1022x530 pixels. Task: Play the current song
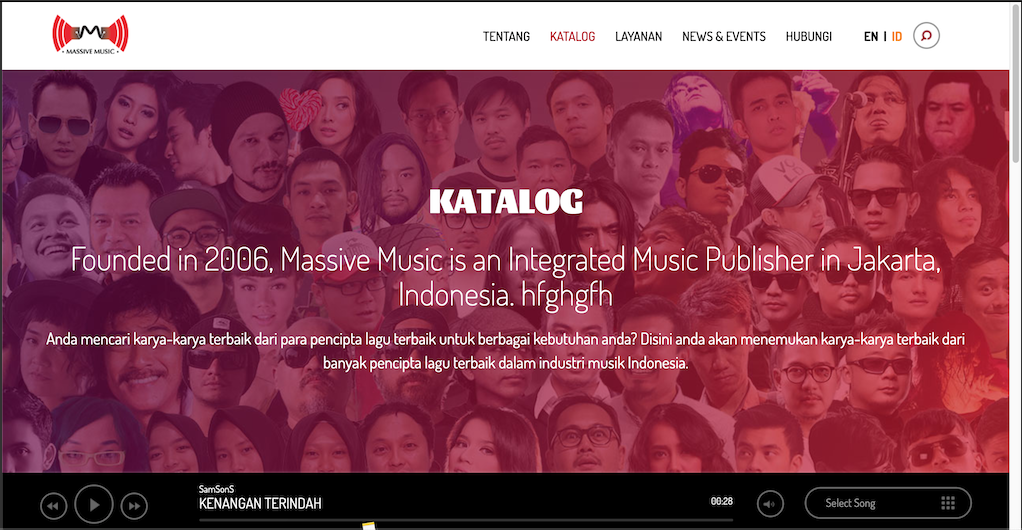coord(94,504)
